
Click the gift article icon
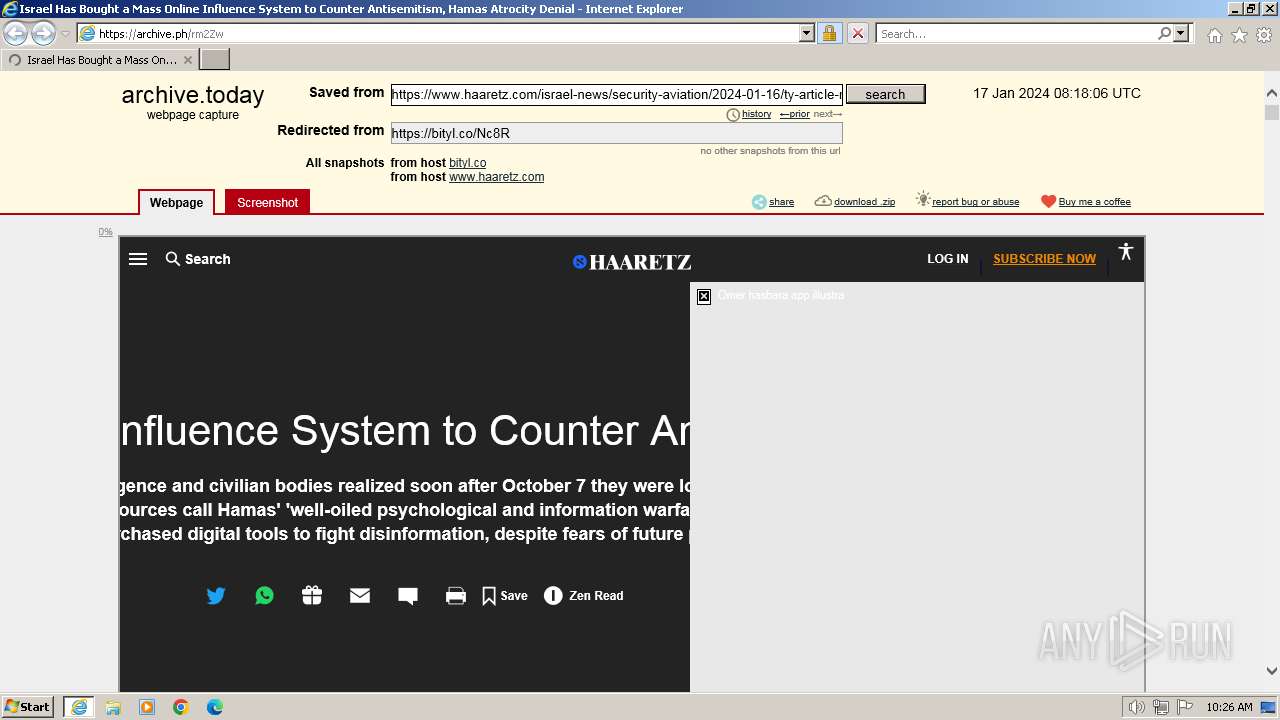coord(312,596)
